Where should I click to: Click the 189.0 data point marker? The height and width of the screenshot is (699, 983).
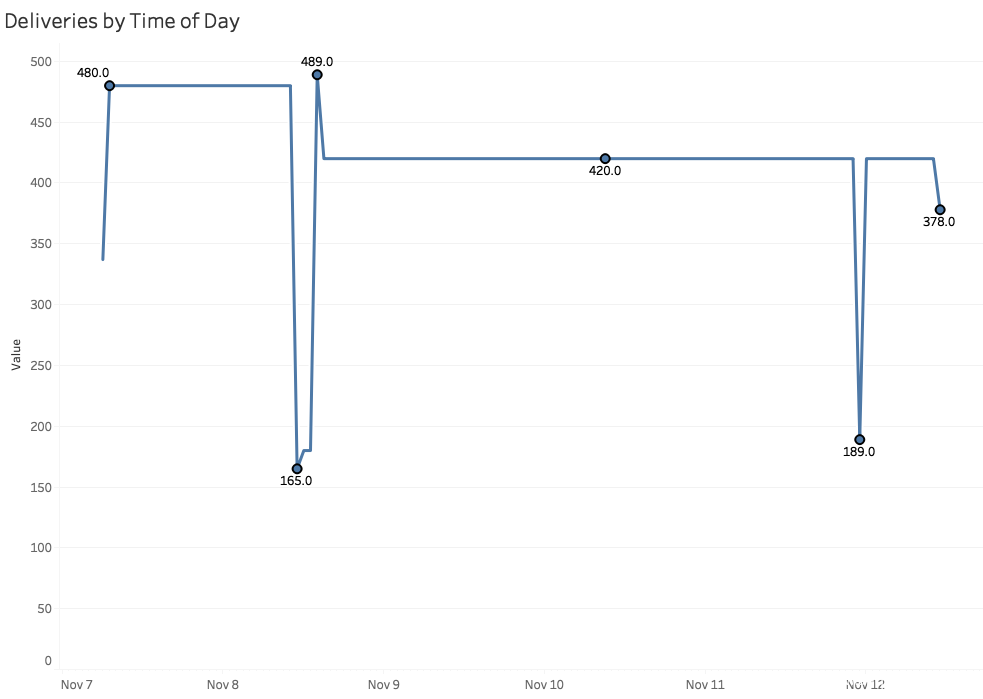pyautogui.click(x=859, y=440)
